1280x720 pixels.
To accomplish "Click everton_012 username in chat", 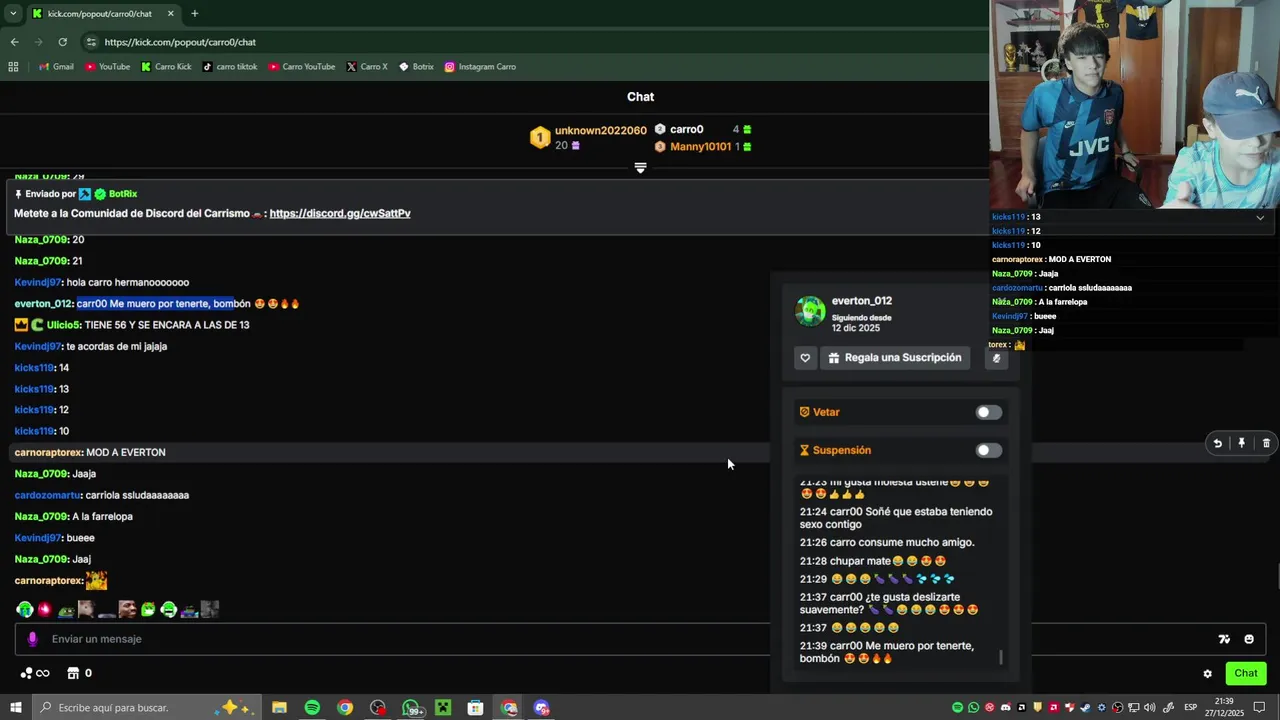I will pyautogui.click(x=43, y=304).
